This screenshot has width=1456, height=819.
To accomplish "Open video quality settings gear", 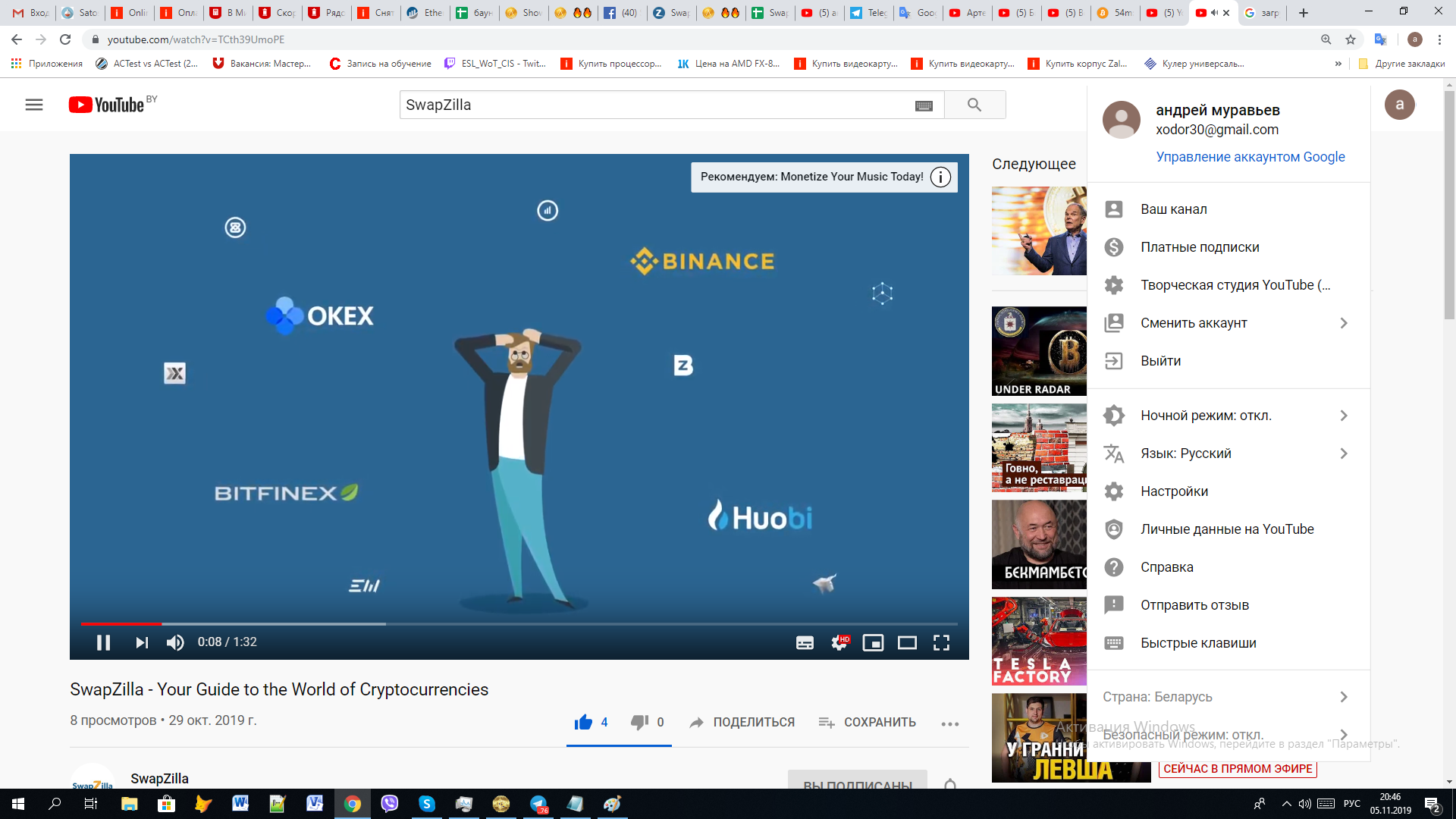I will coord(839,643).
